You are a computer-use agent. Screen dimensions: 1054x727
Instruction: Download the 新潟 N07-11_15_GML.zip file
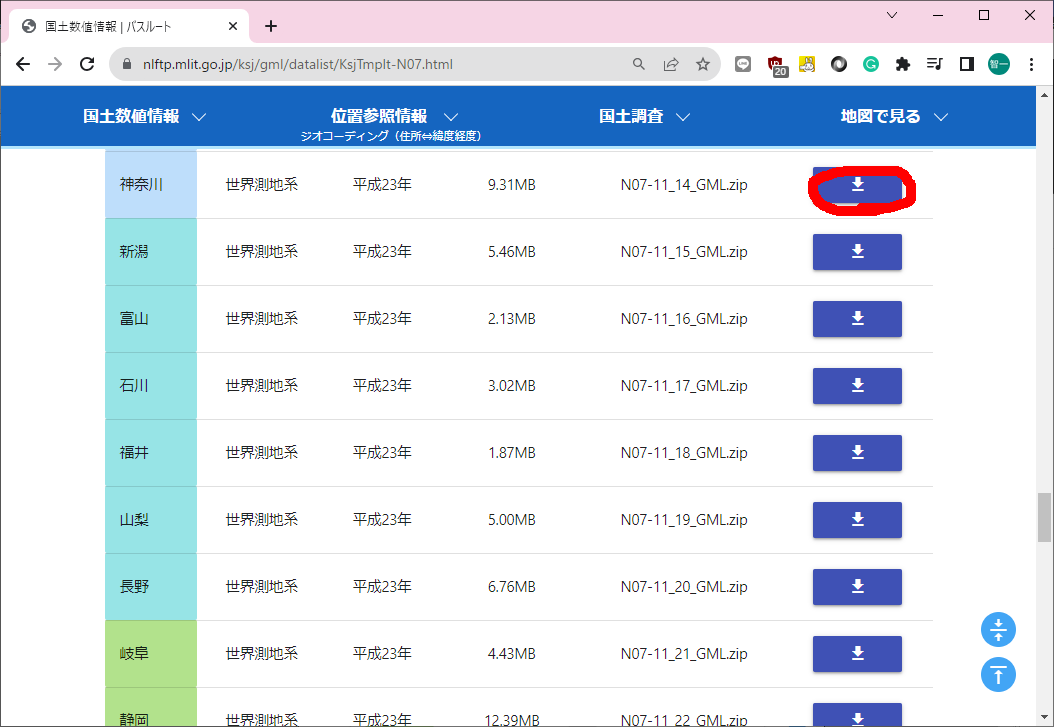coord(857,252)
